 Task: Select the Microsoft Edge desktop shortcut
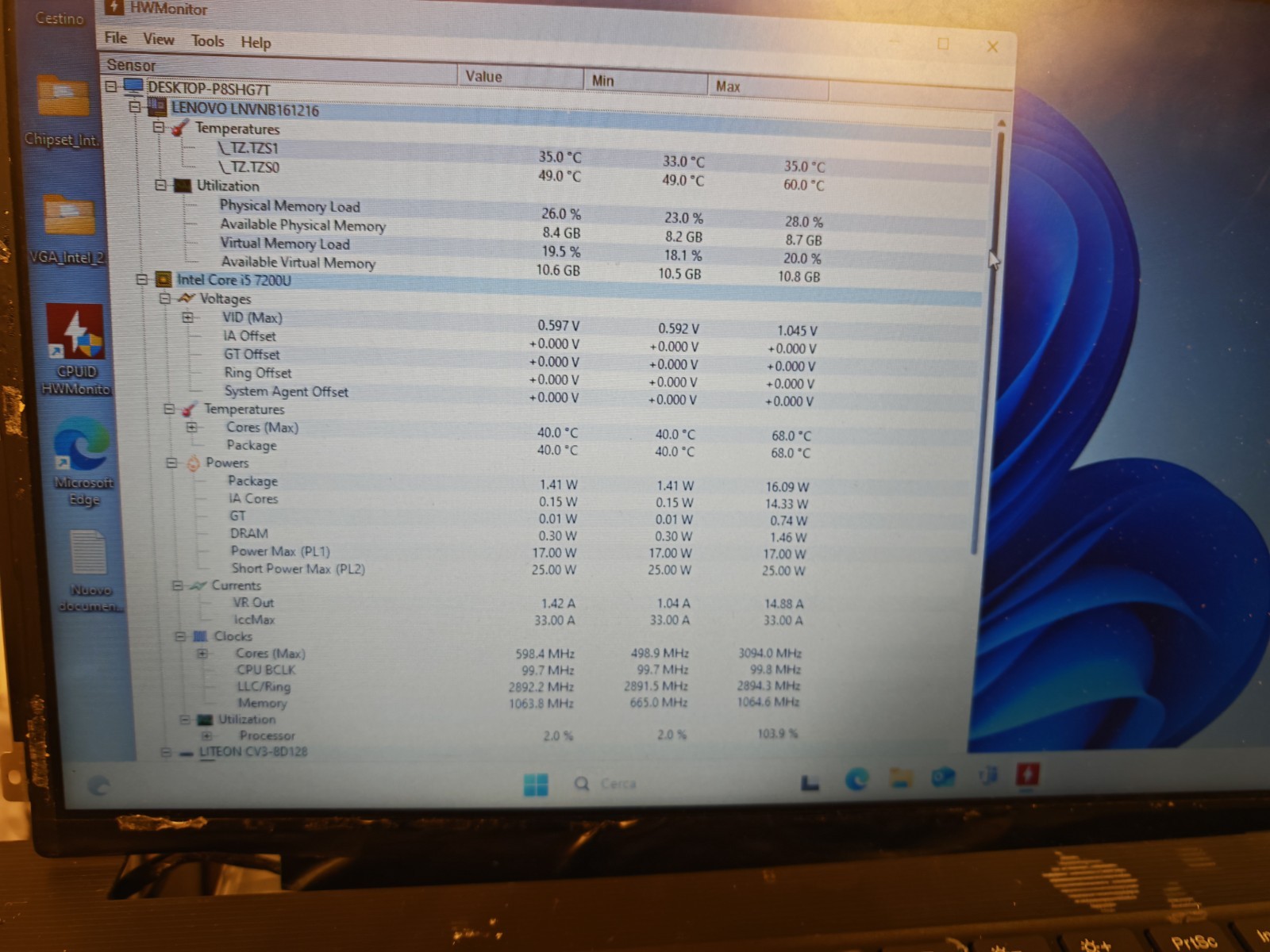point(83,462)
